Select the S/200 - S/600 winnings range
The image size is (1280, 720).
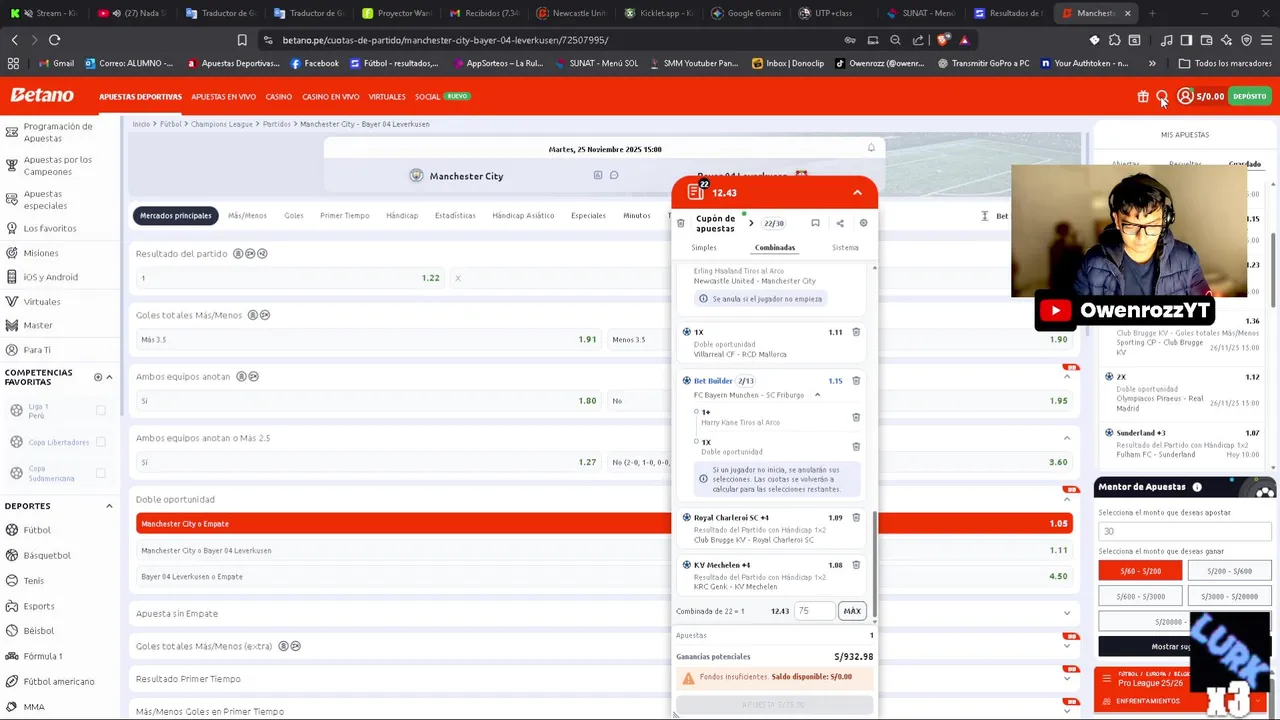click(1229, 571)
